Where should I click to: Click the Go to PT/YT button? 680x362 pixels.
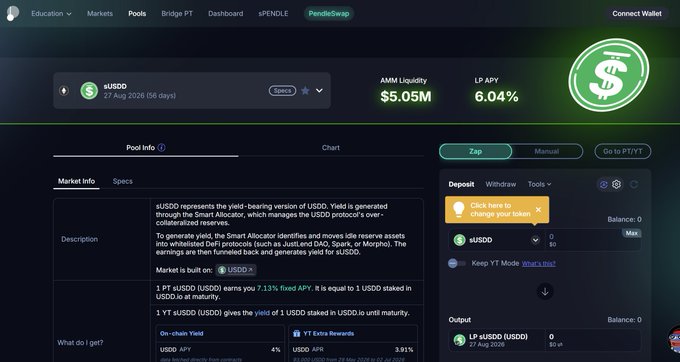(622, 151)
